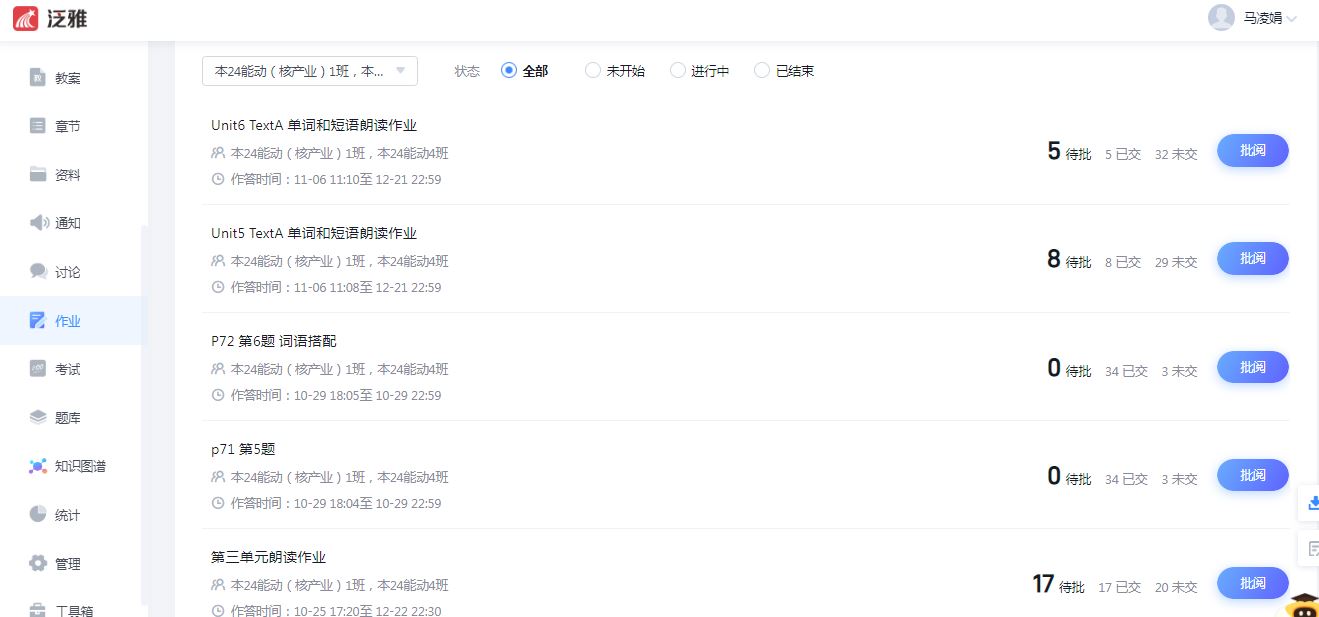Viewport: 1319px width, 617px height.
Task: Expand the class selection dropdown
Action: pyautogui.click(x=309, y=71)
